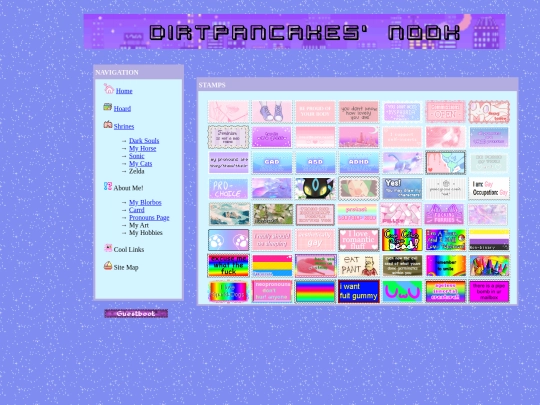Click the small icon beside Shrines
Viewport: 540px width, 405px height.
coord(108,124)
